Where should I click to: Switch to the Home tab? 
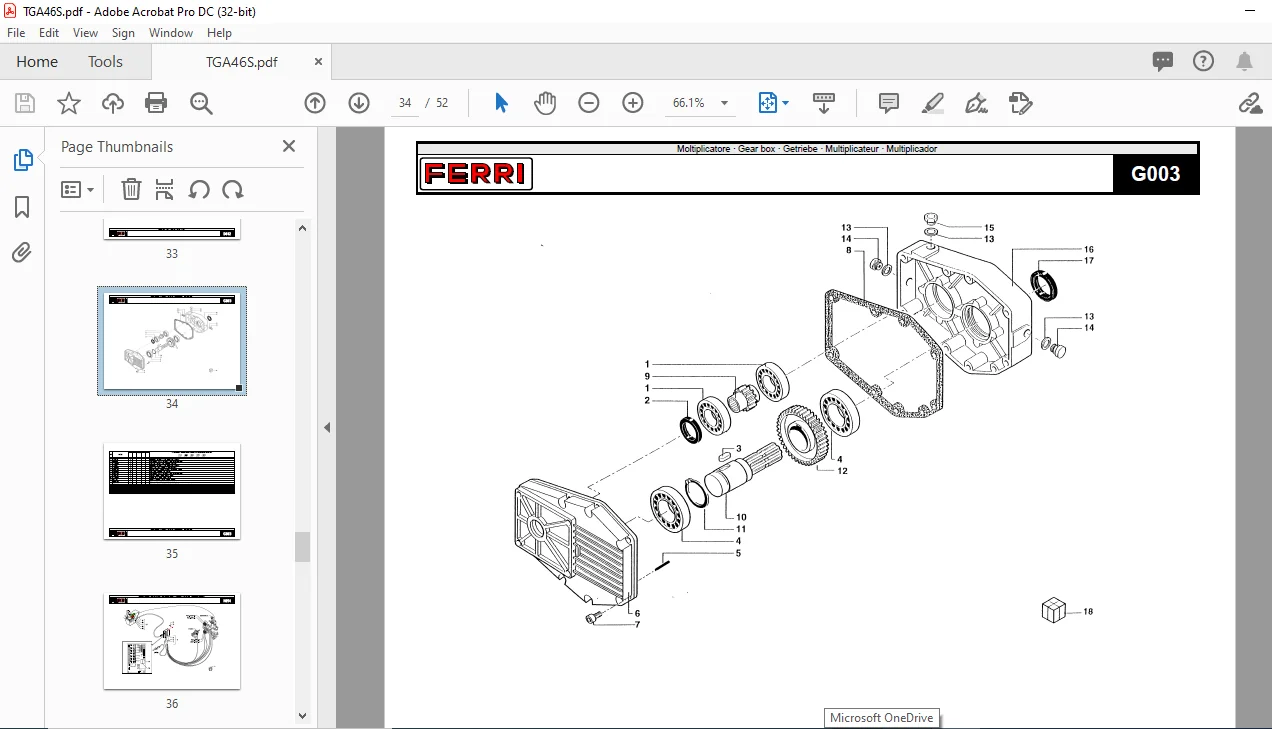coord(37,61)
